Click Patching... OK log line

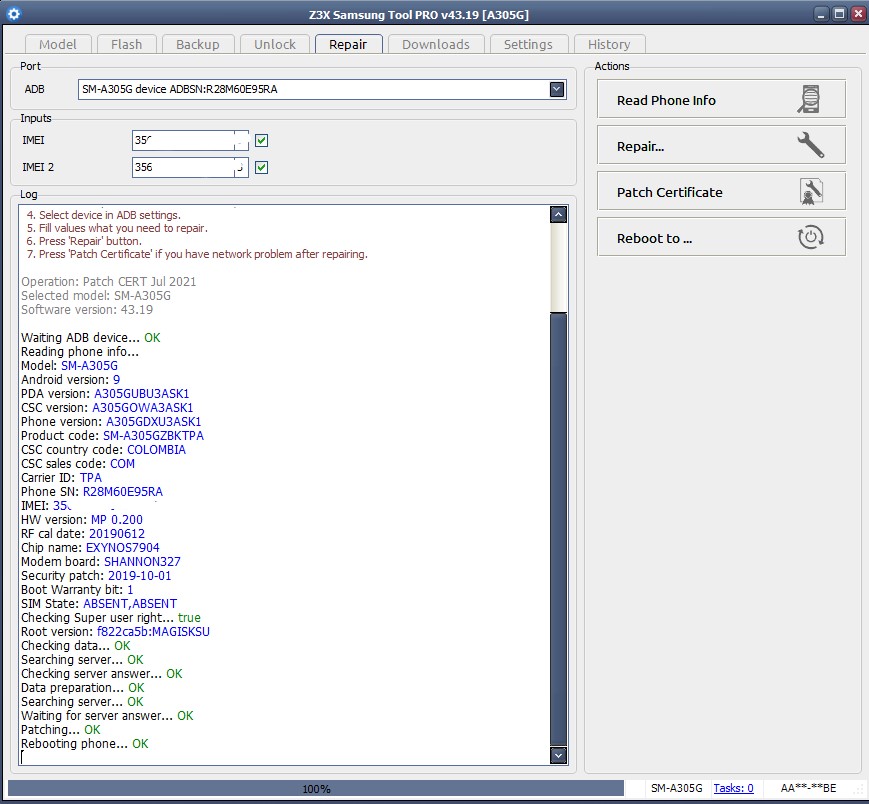click(x=61, y=730)
